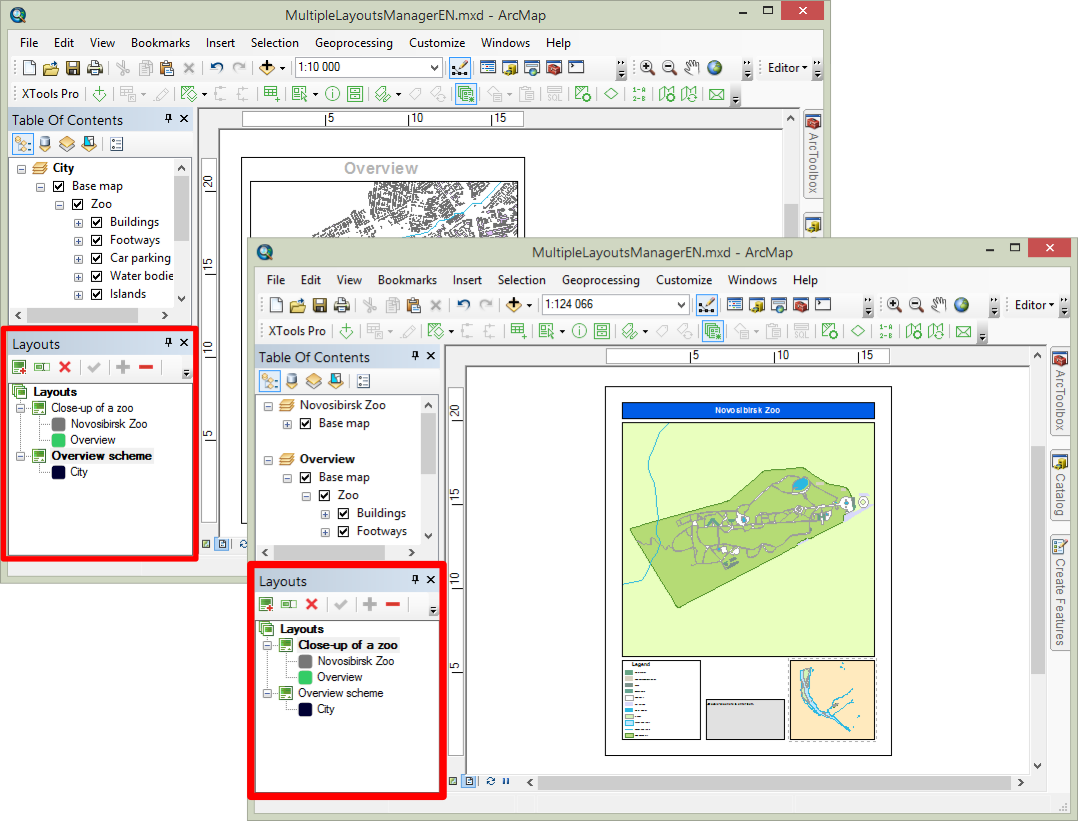The width and height of the screenshot is (1078, 821).
Task: Collapse Close-up of a zoo in front Layouts tree
Action: pyautogui.click(x=267, y=646)
